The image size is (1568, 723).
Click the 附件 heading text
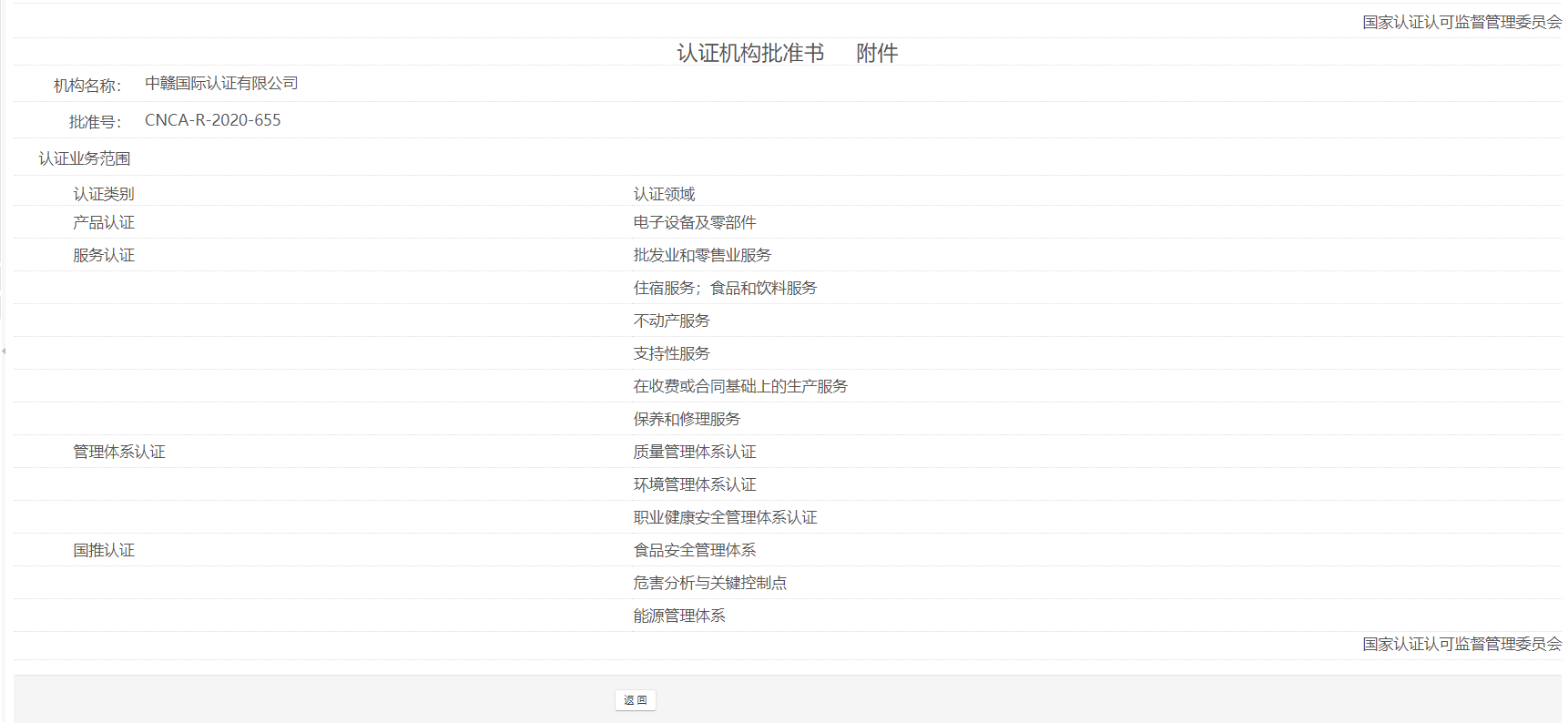(876, 54)
